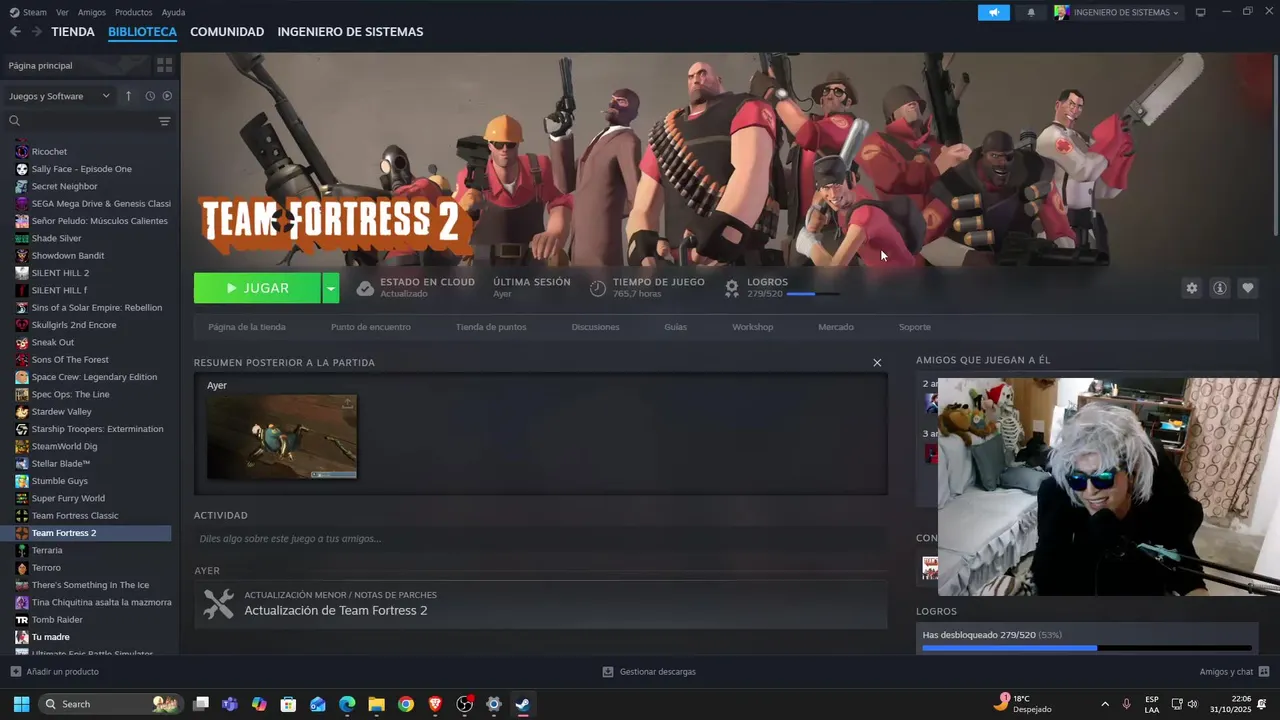
Task: Open the Mercado link
Action: pos(836,327)
